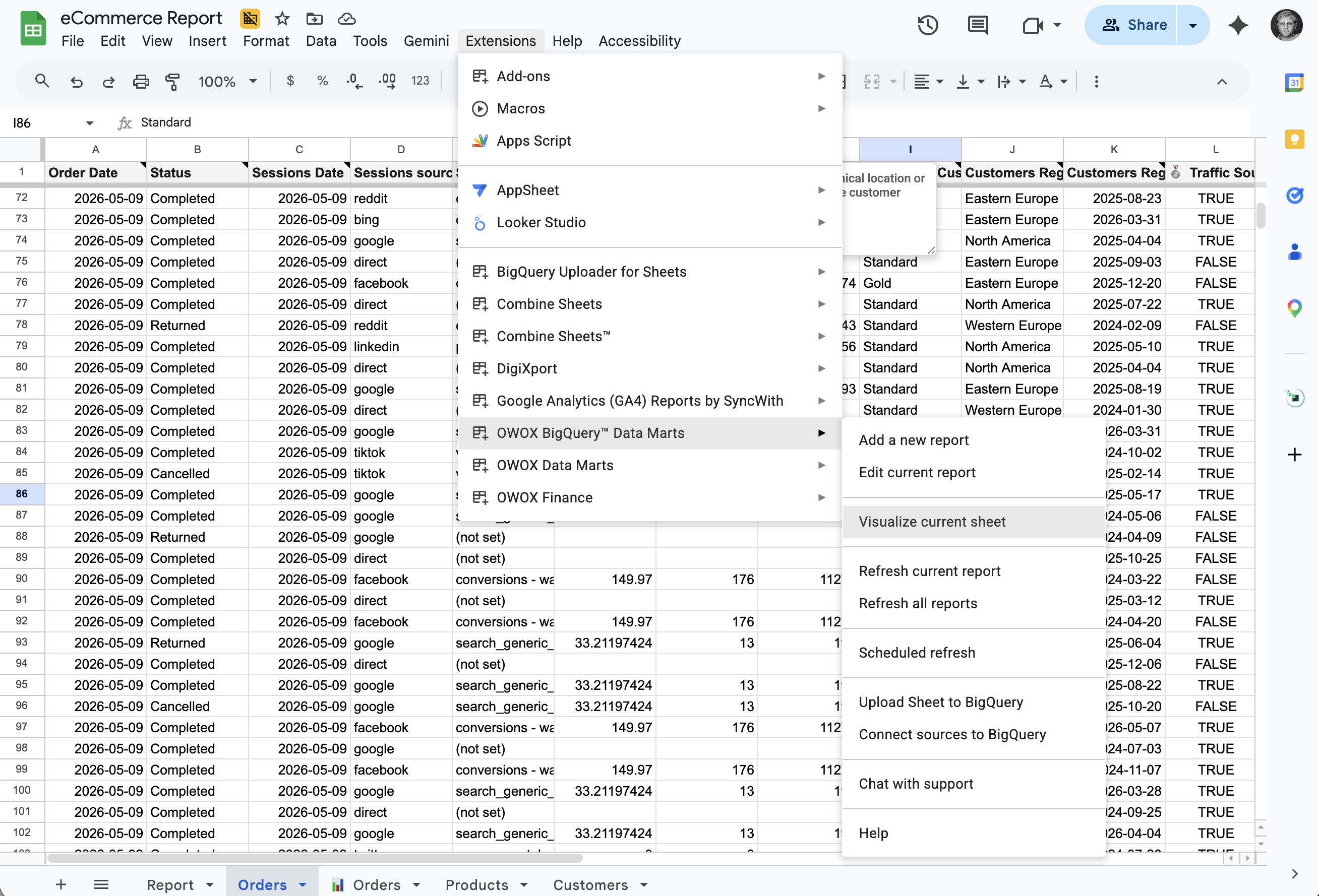
Task: Select column I header
Action: point(910,150)
